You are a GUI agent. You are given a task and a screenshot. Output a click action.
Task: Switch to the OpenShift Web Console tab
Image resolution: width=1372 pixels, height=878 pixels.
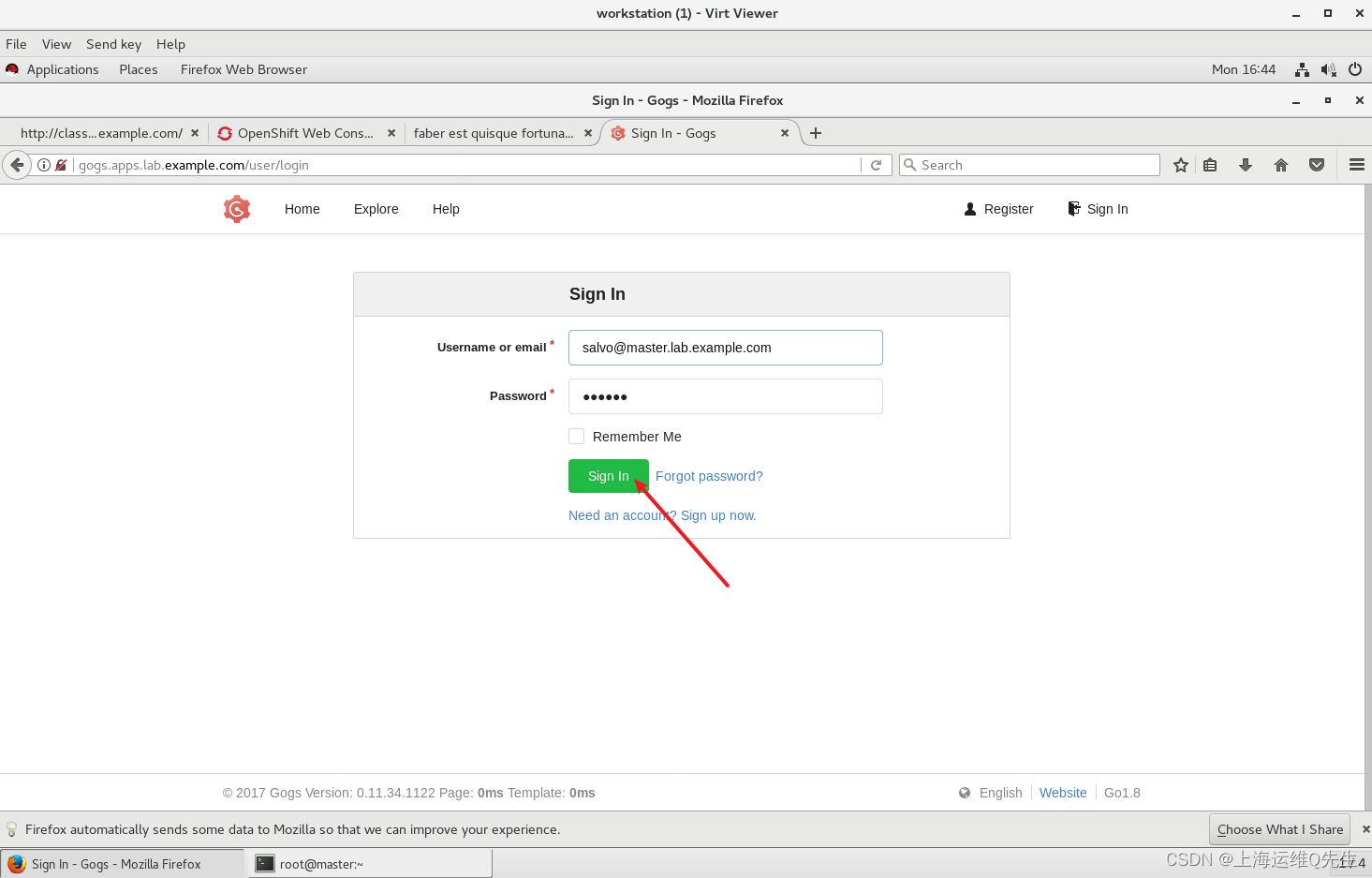pyautogui.click(x=305, y=133)
